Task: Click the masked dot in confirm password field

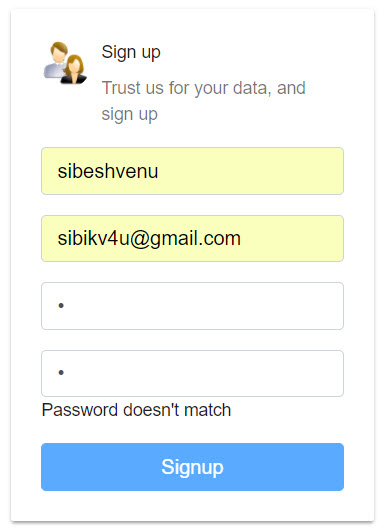Action: coord(61,372)
